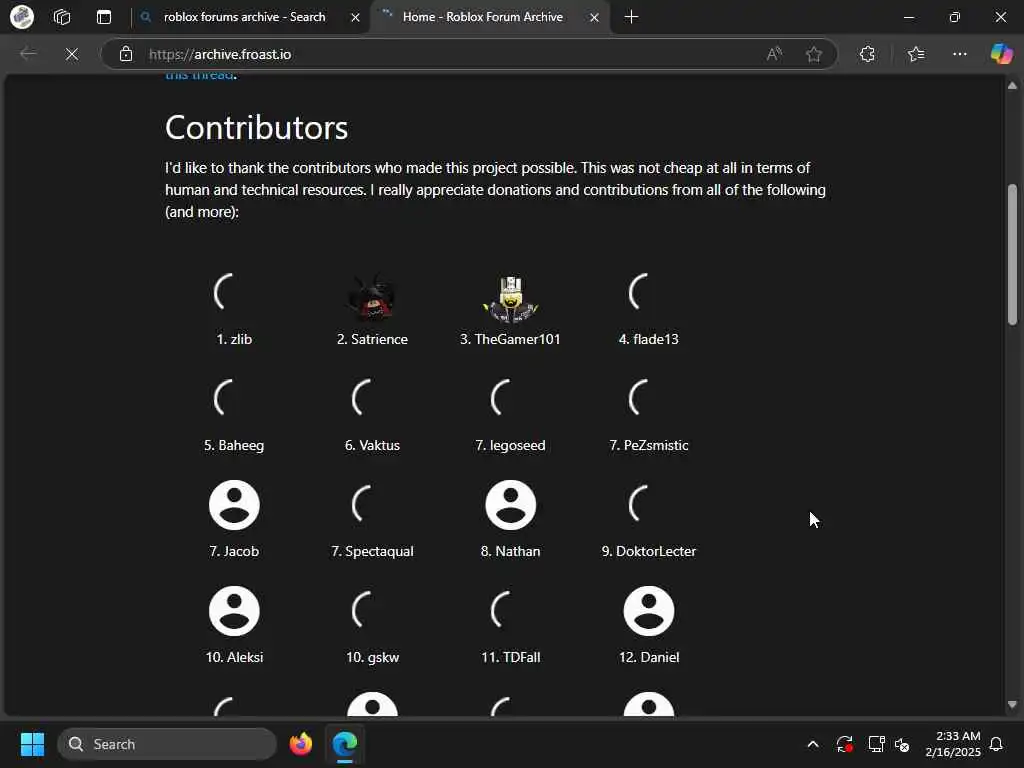Image resolution: width=1024 pixels, height=768 pixels.
Task: Click the Edge profile avatar icon
Action: (x=22, y=17)
